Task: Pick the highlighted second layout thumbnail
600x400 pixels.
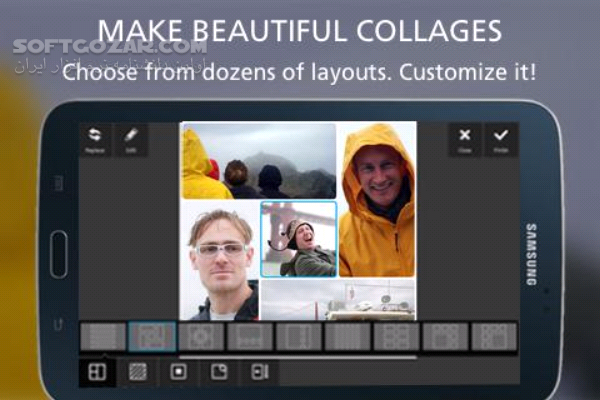Action: click(152, 337)
